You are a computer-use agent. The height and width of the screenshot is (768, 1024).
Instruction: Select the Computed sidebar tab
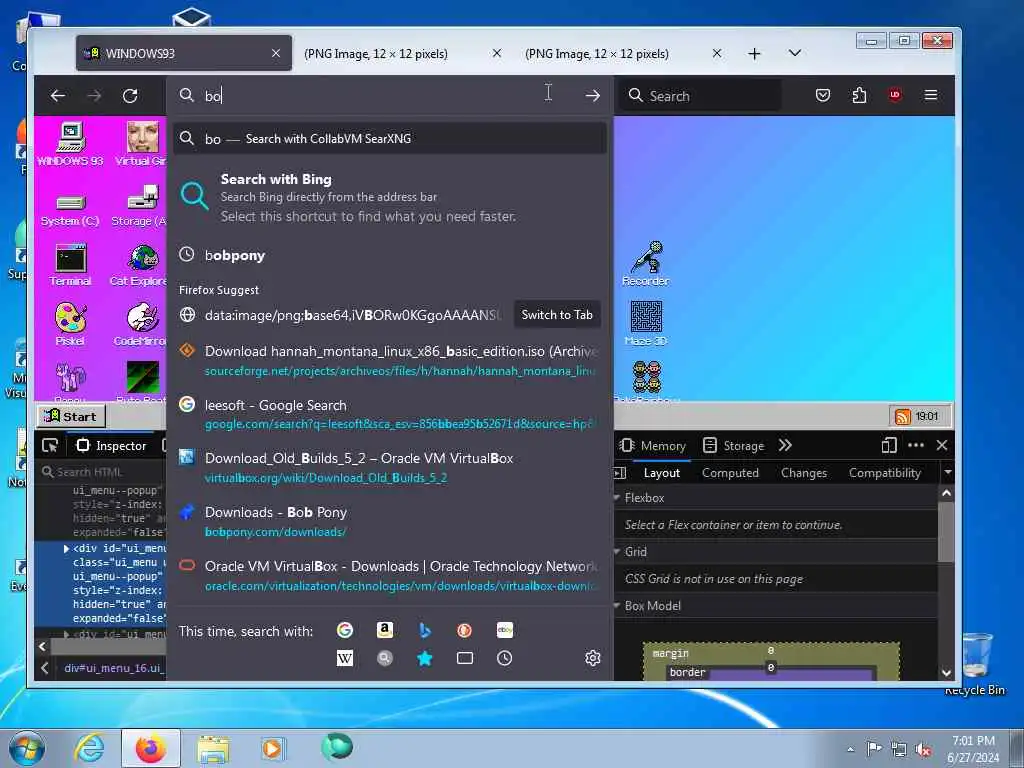click(x=730, y=473)
